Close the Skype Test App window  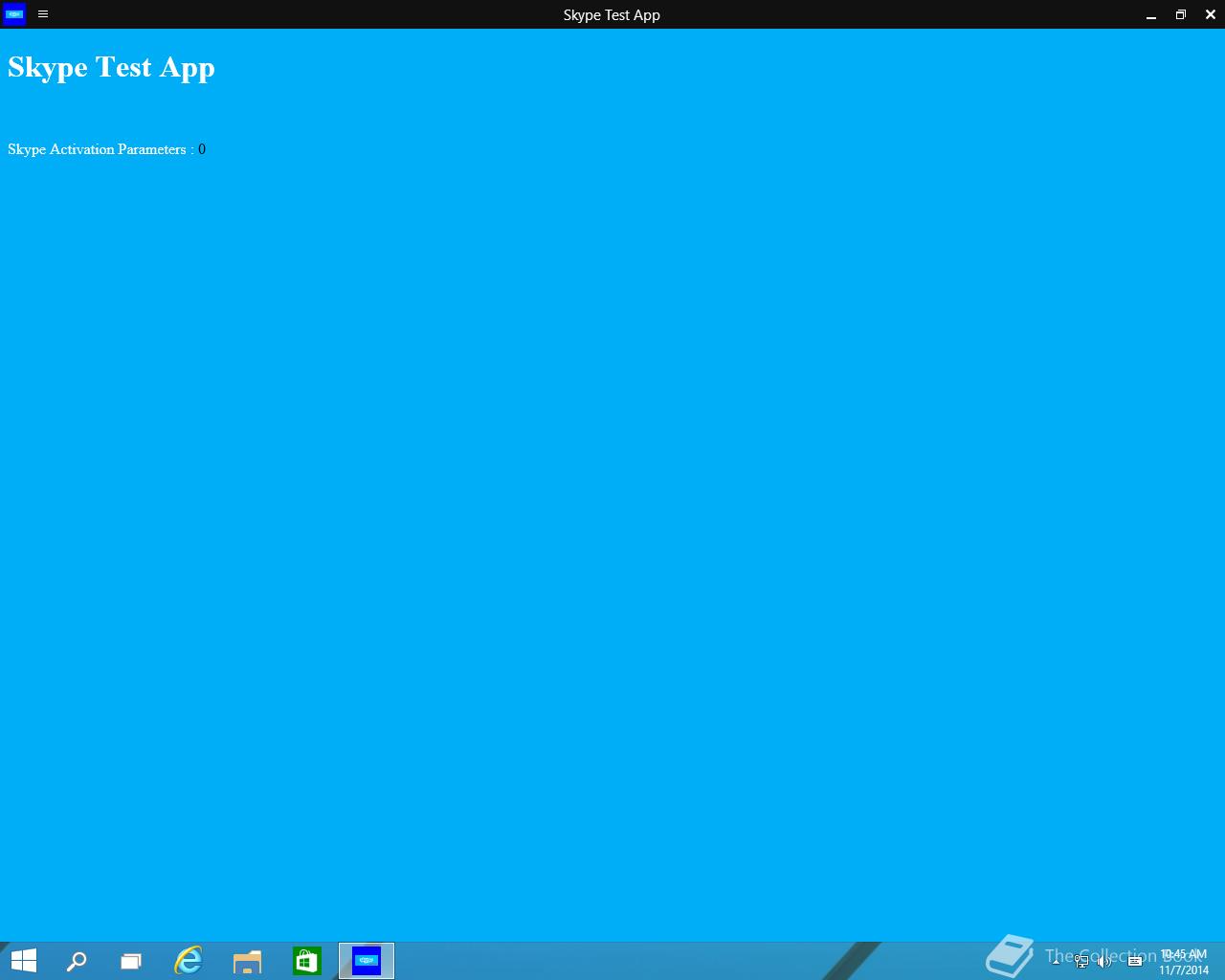click(1211, 14)
